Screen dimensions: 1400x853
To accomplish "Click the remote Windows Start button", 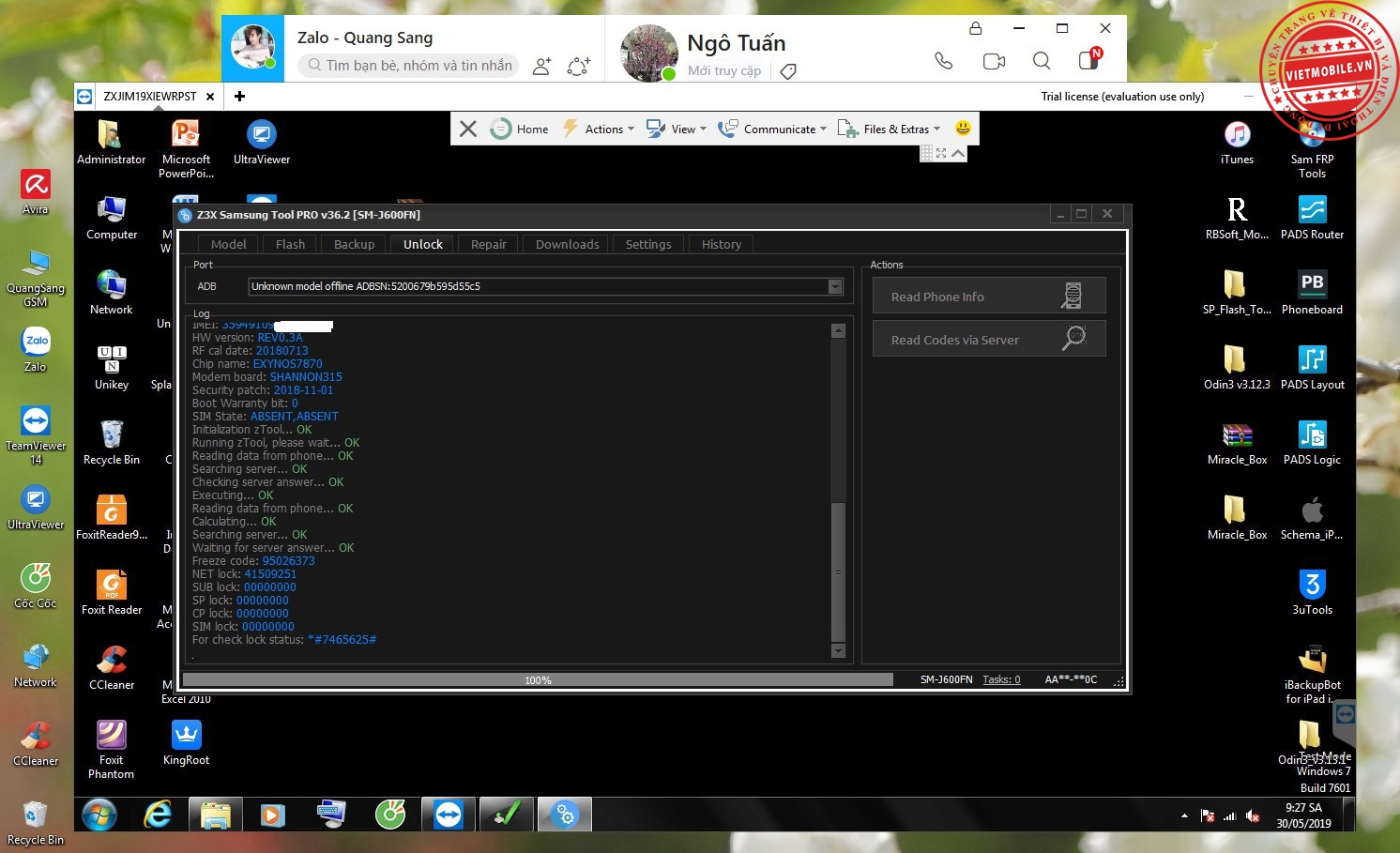I will point(99,815).
